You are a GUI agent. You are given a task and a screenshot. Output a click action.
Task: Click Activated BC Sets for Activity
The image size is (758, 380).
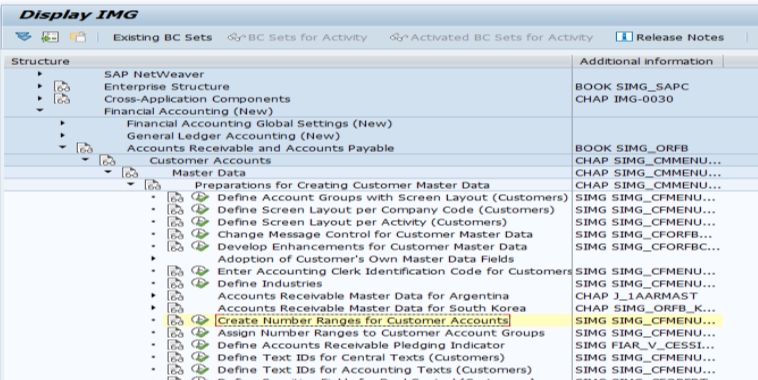[492, 37]
